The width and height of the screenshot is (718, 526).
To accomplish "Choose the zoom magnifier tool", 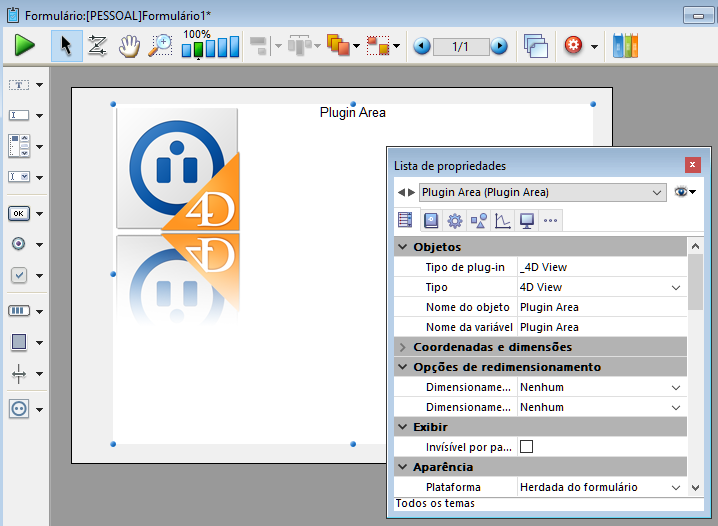I will point(160,46).
